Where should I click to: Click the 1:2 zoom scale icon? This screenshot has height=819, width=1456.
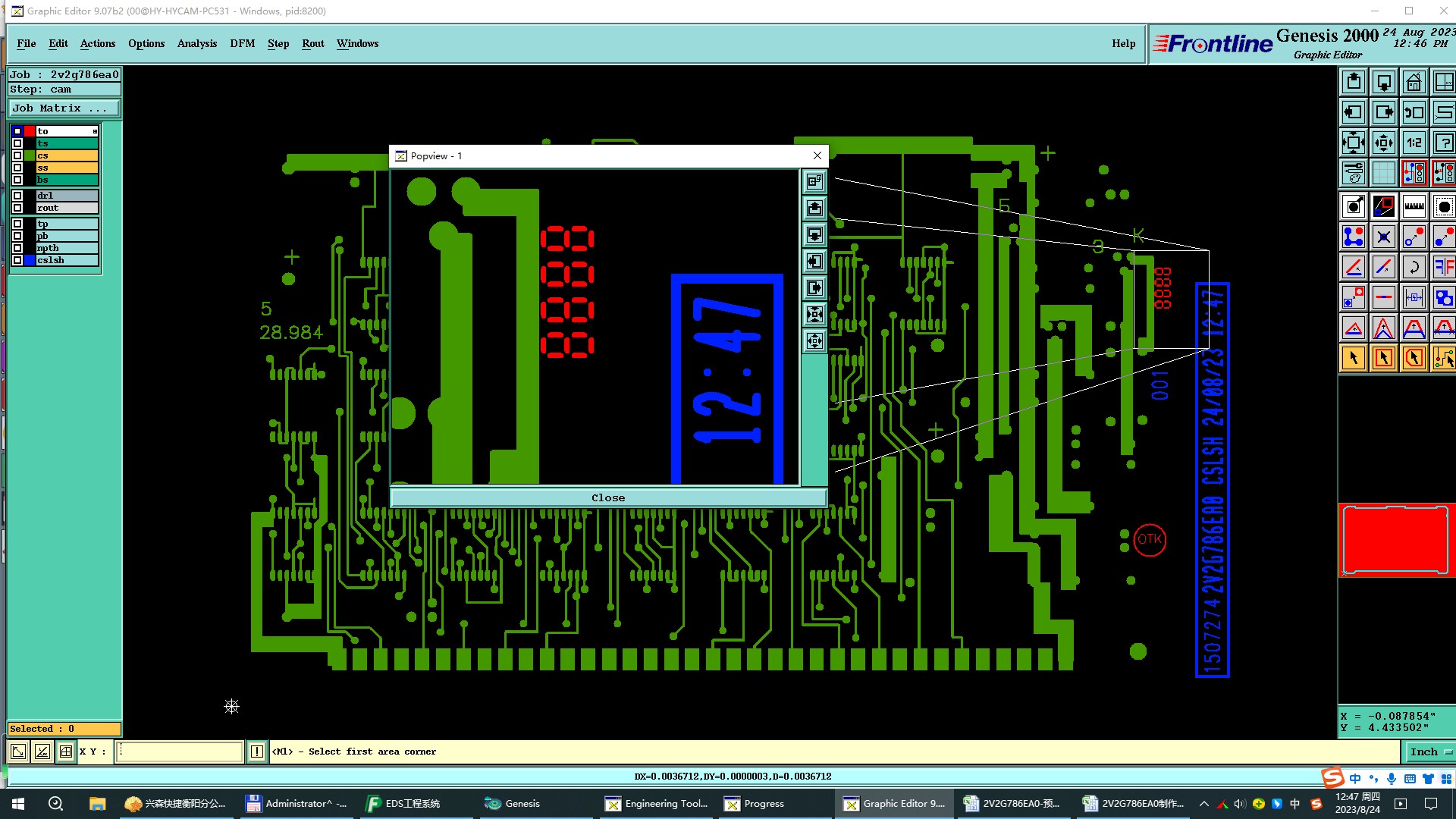[x=1414, y=143]
